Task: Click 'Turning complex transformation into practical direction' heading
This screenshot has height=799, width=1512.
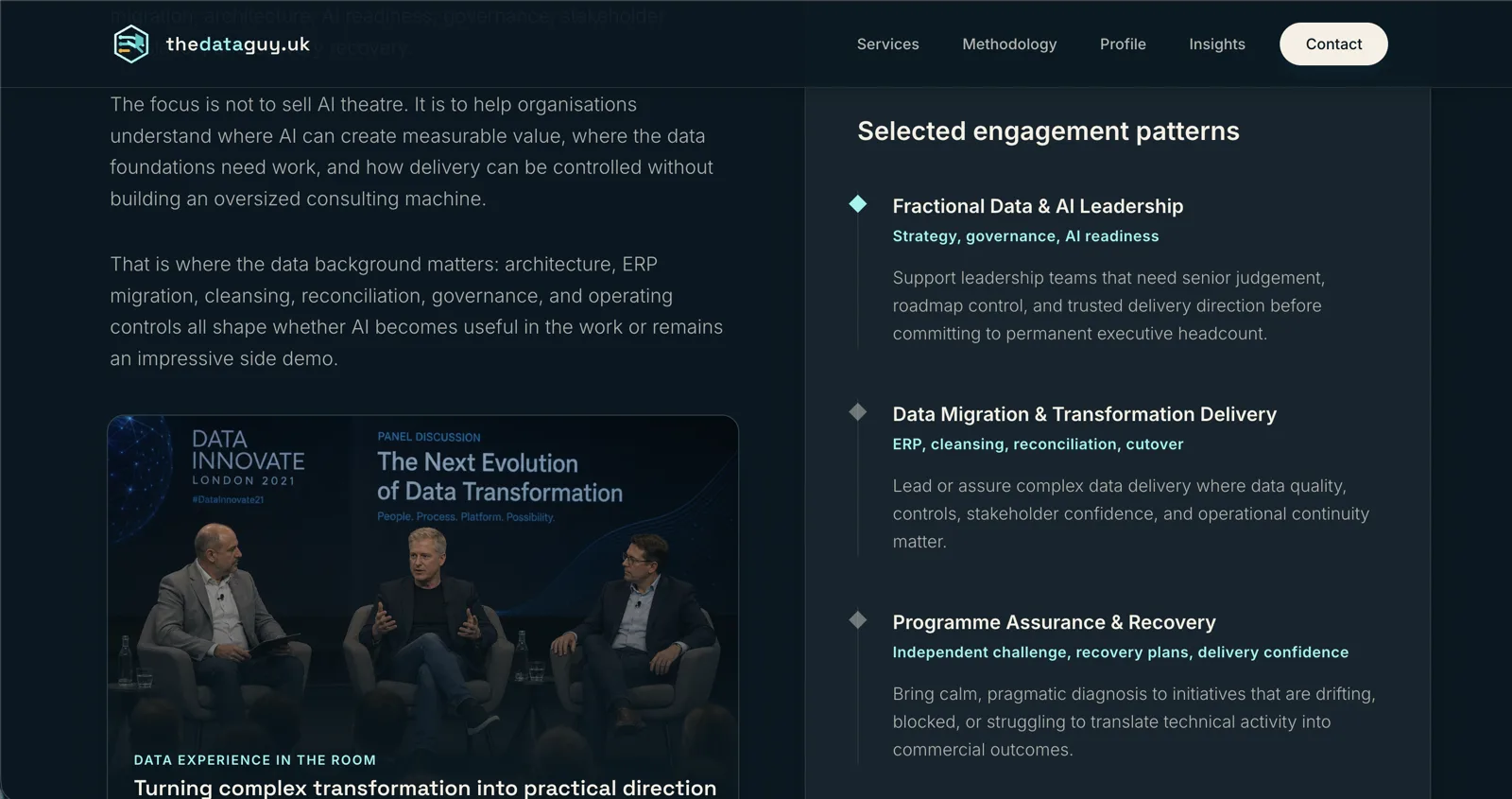Action: tap(425, 788)
